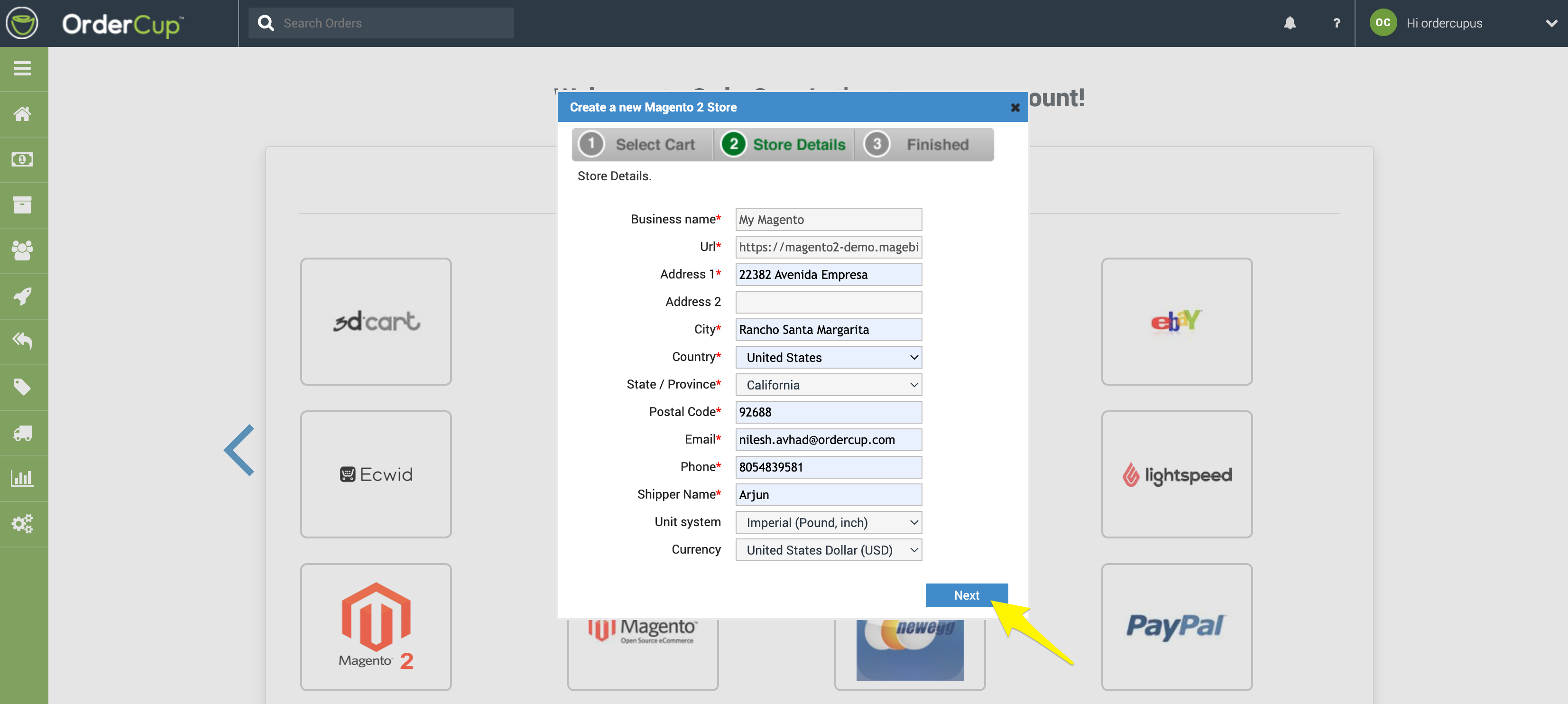The width and height of the screenshot is (1568, 704).
Task: Open the customers group icon
Action: tap(22, 250)
